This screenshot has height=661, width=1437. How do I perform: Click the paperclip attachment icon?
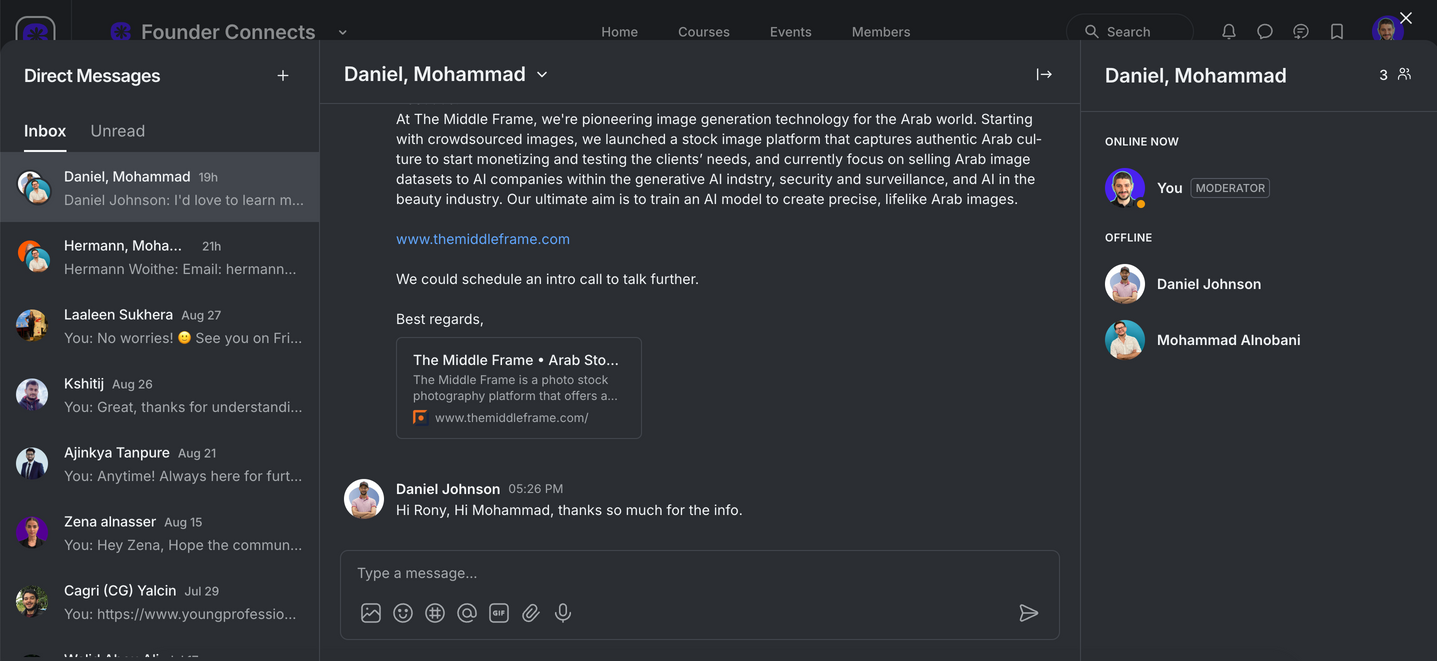pyautogui.click(x=531, y=613)
